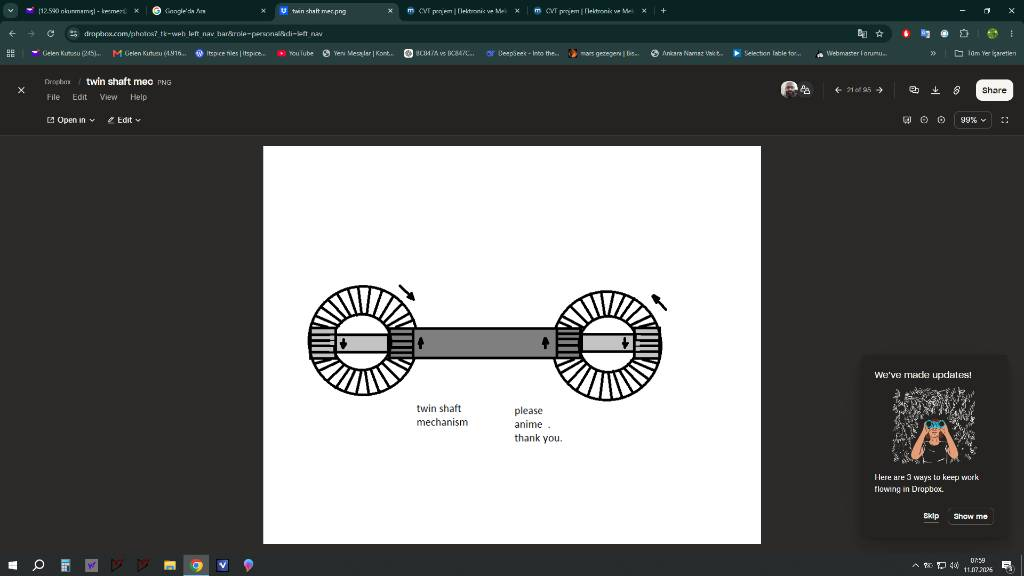Open Tüm Yer İşaretleri folder
This screenshot has height=576, width=1024.
point(985,54)
